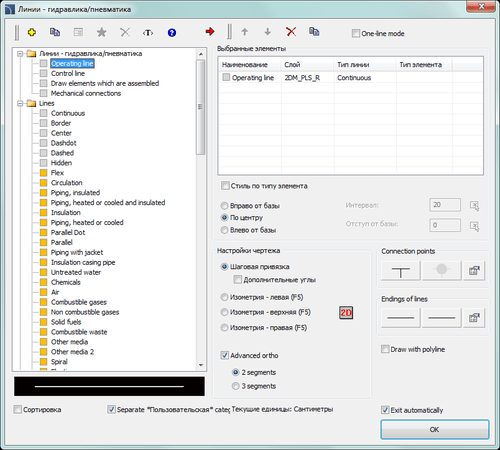This screenshot has width=500, height=450.
Task: Enable the One-line mode checkbox
Action: (356, 33)
